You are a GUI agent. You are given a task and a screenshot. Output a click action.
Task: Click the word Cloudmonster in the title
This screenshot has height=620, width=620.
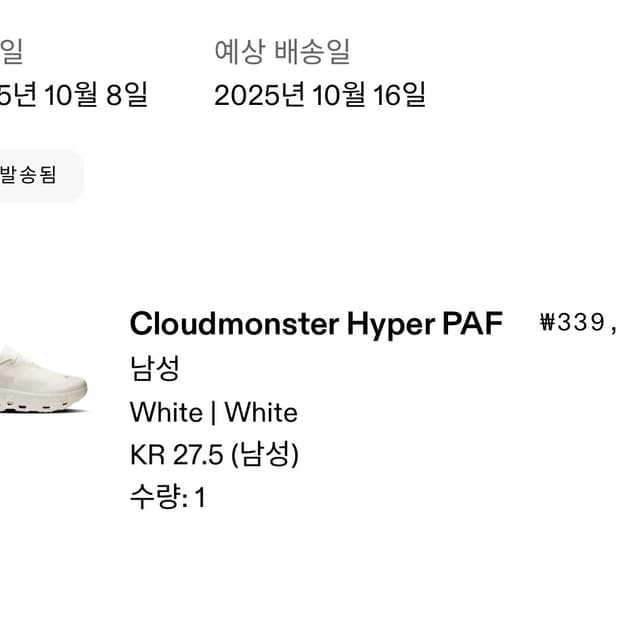(234, 324)
